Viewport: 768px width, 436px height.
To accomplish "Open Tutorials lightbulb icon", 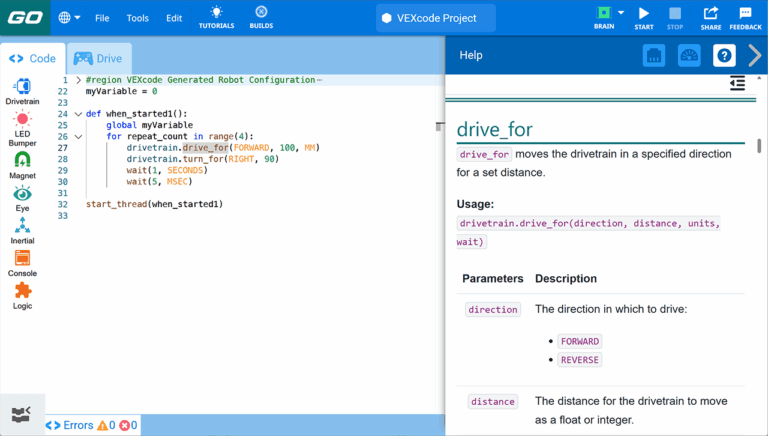I will coord(216,18).
